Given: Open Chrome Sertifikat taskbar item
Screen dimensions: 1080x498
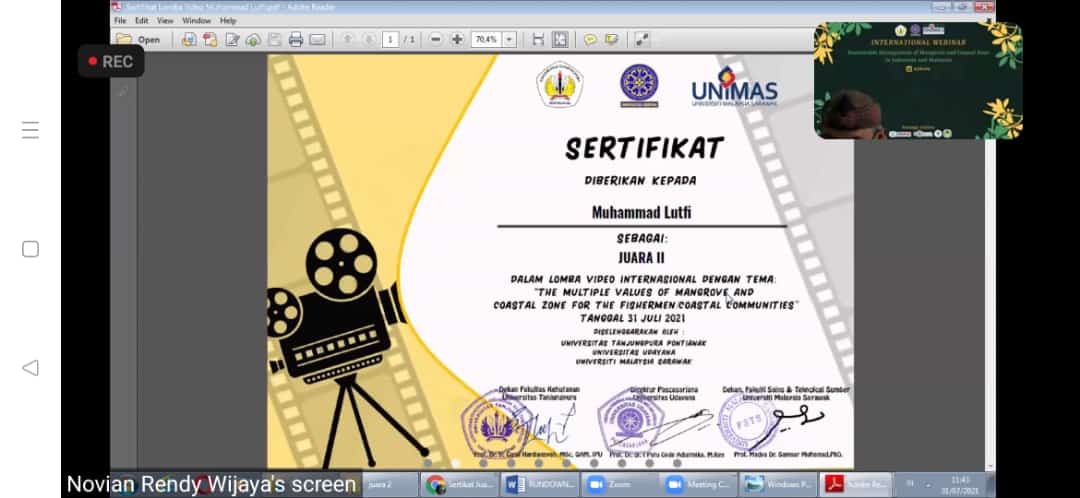Looking at the screenshot, I should coord(460,485).
